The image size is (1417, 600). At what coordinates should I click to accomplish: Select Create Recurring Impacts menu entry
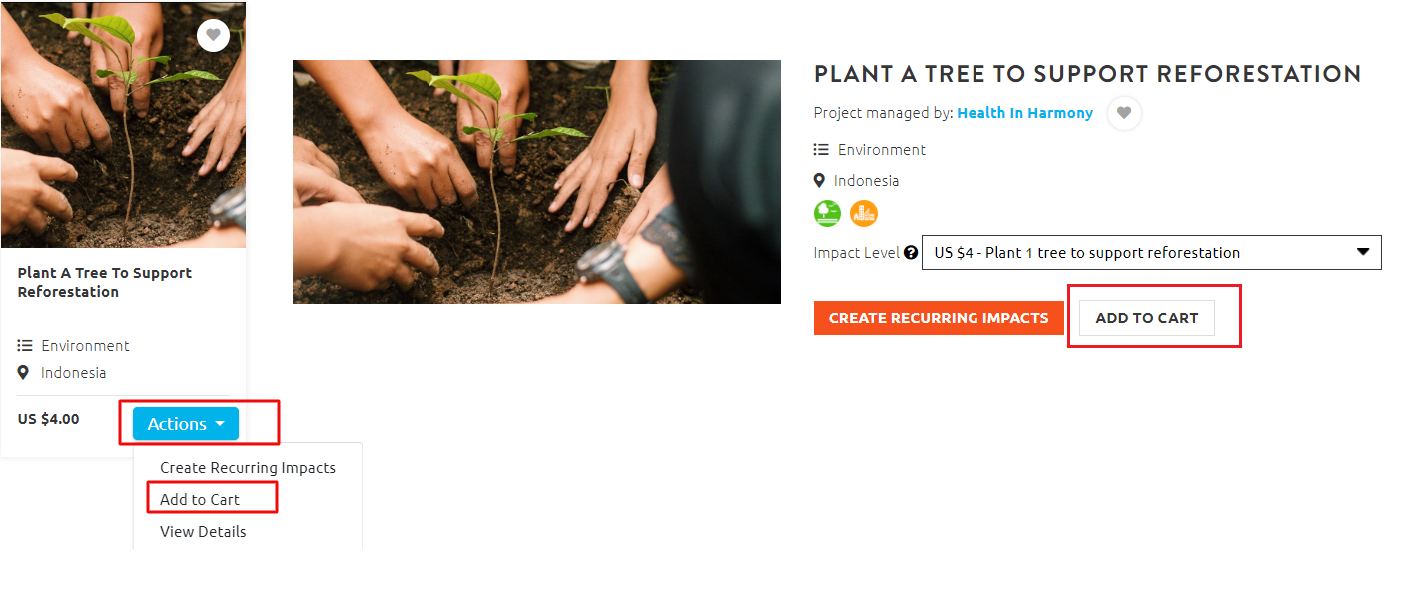click(x=248, y=468)
